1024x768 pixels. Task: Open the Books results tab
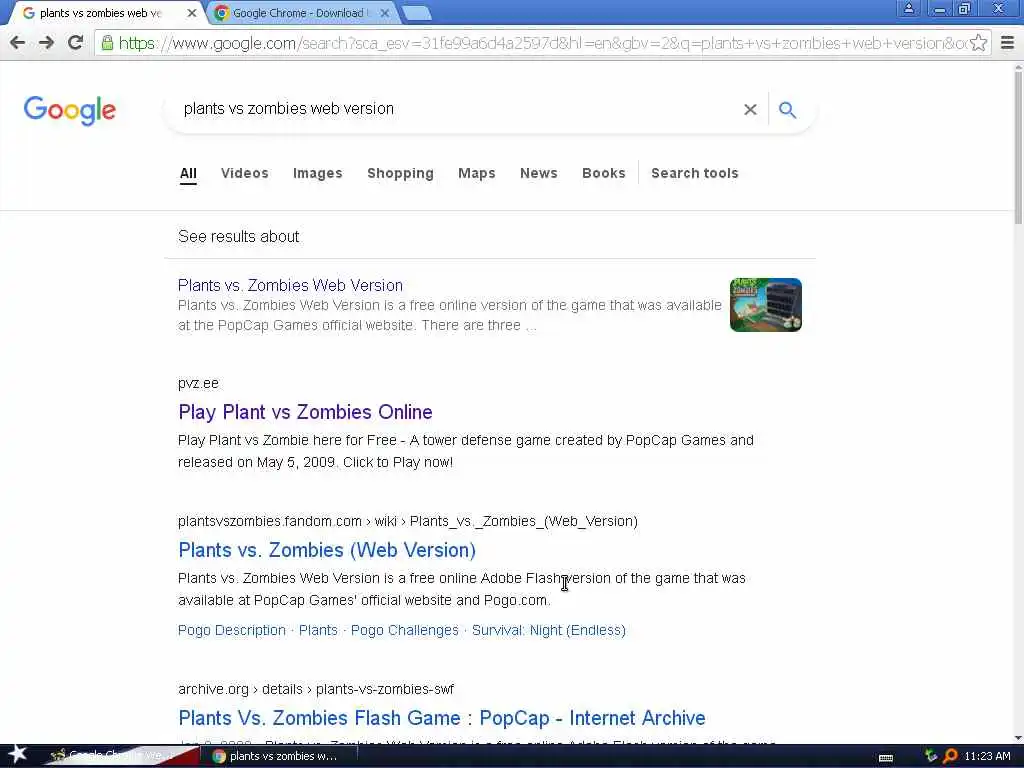coord(603,174)
